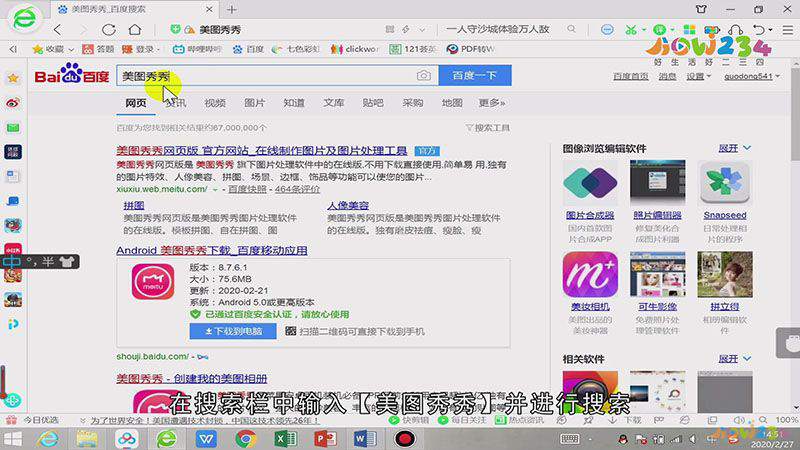This screenshot has width=800, height=450.
Task: Open the guodong541 account dropdown
Action: pos(752,76)
